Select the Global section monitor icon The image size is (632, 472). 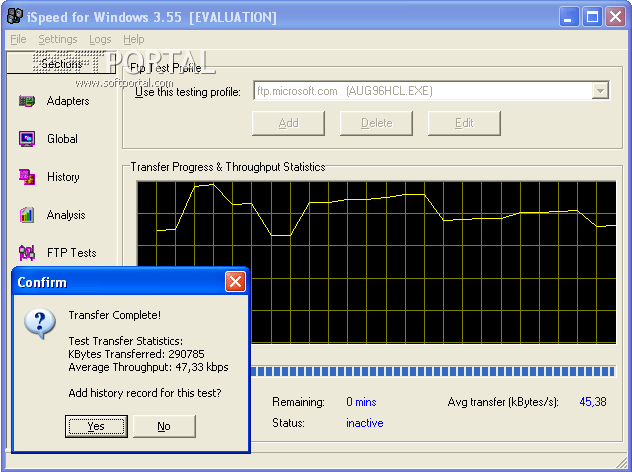[x=27, y=139]
